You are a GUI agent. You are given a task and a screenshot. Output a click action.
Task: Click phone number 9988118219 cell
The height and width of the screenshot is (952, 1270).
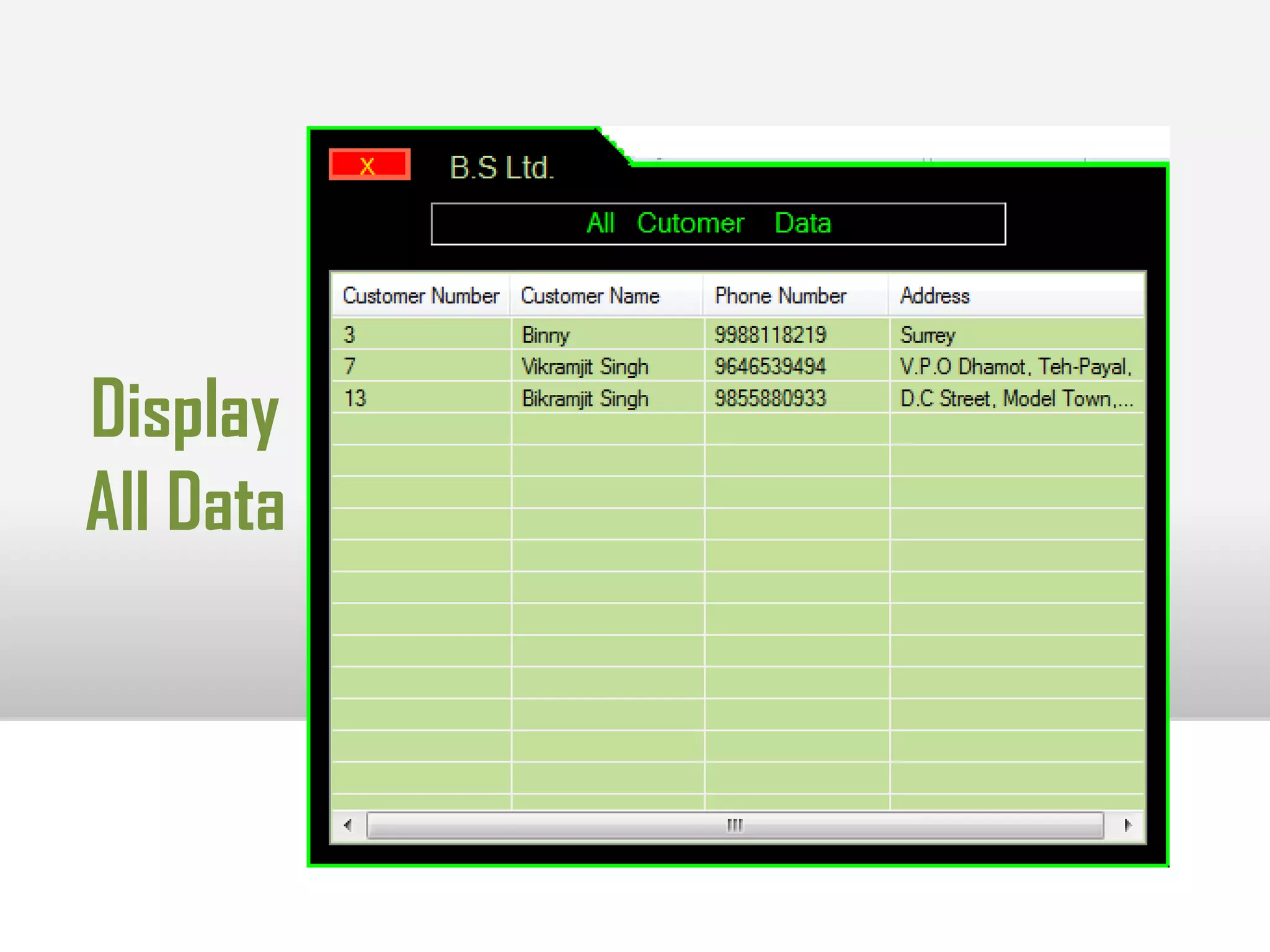pos(770,335)
